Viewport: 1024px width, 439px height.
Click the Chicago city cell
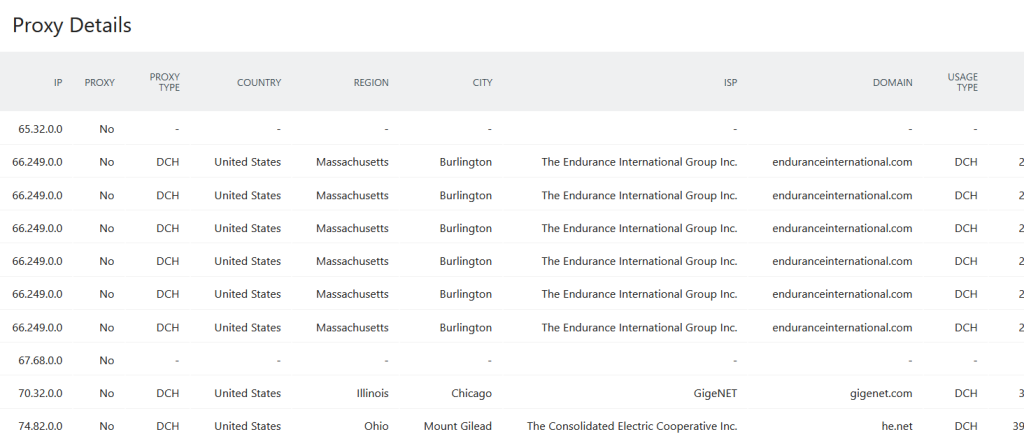point(472,393)
